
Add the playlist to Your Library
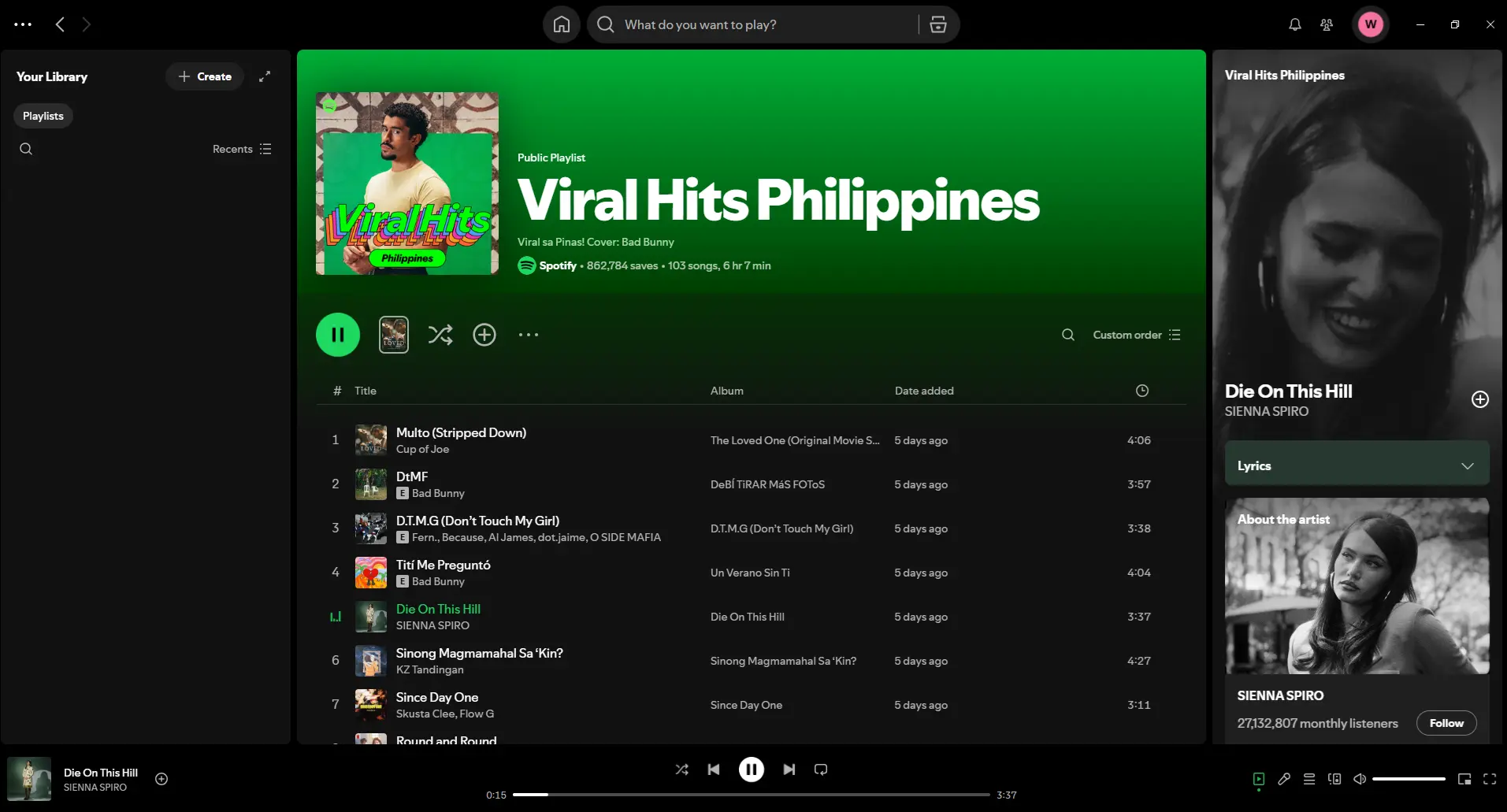coord(484,335)
